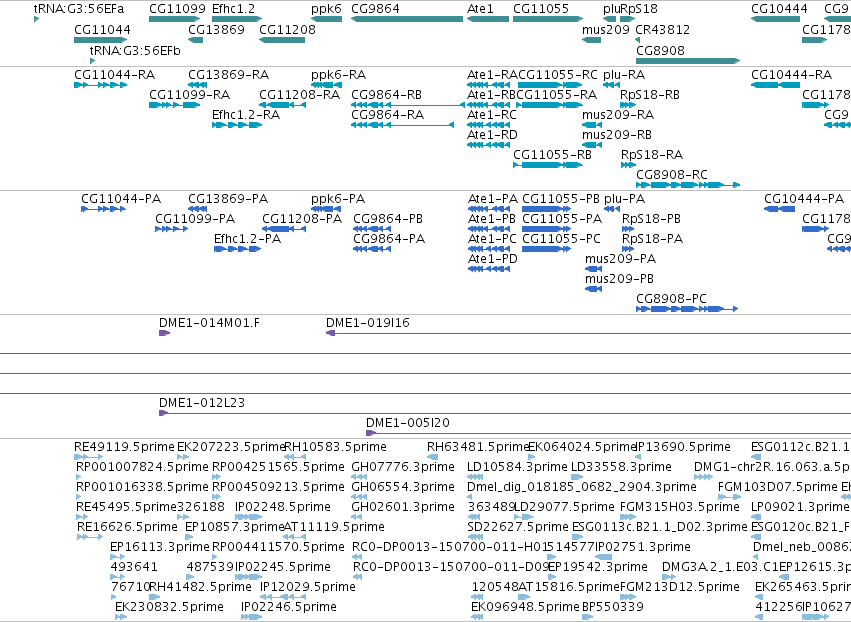
Task: Click the AT11119.5prime EST label
Action: [x=334, y=527]
